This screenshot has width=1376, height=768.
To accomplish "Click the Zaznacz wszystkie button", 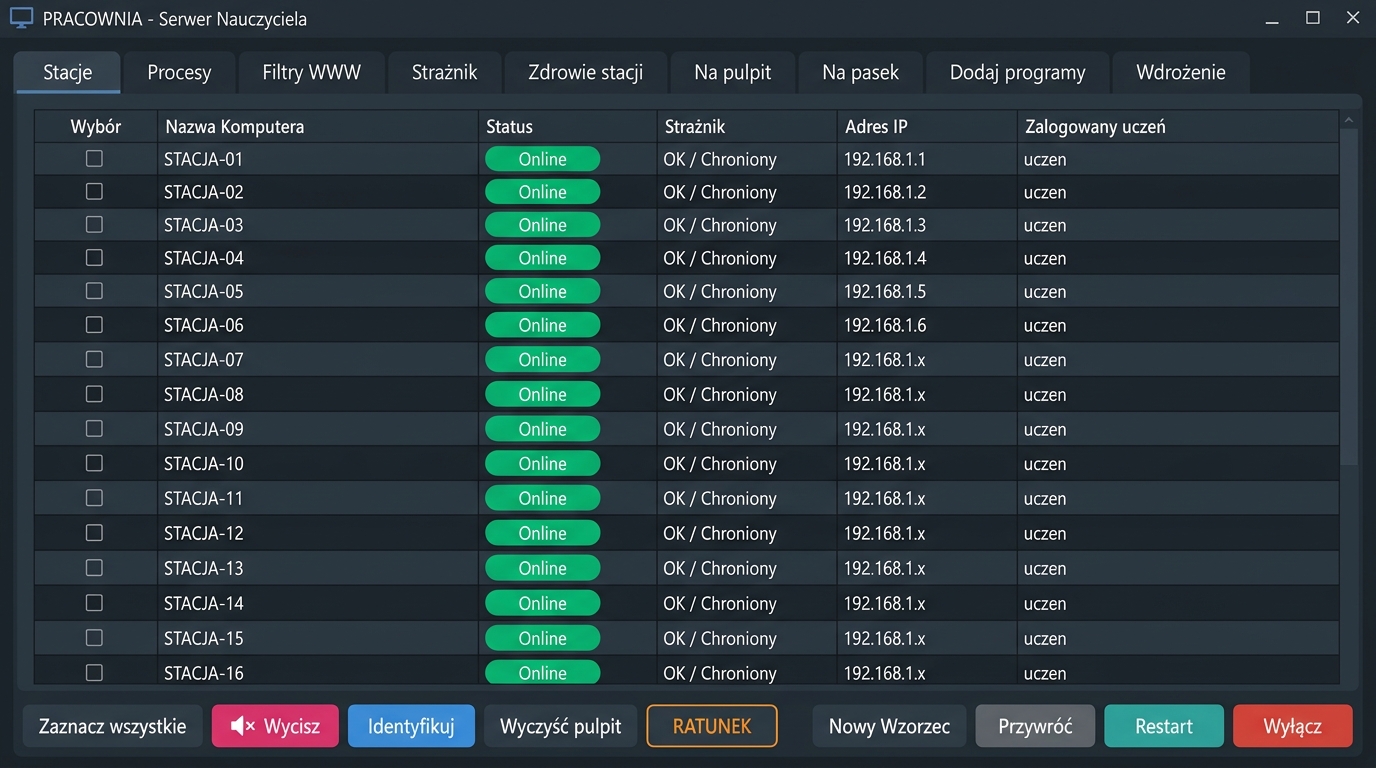I will [112, 726].
